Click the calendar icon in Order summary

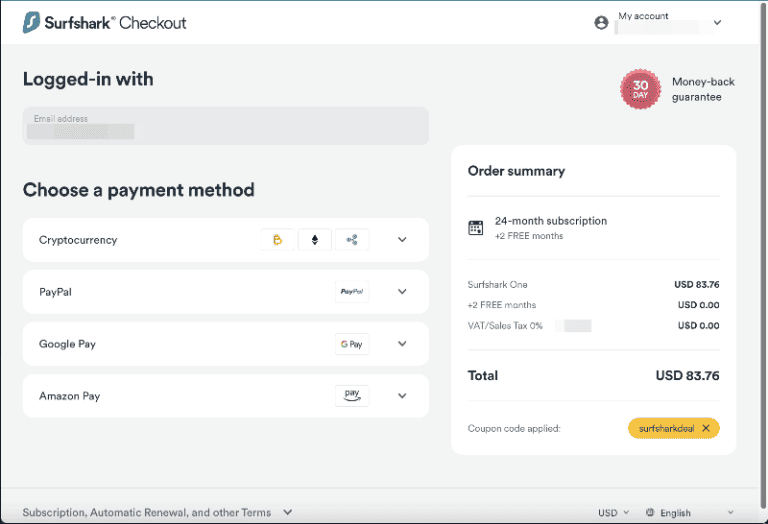click(x=476, y=228)
